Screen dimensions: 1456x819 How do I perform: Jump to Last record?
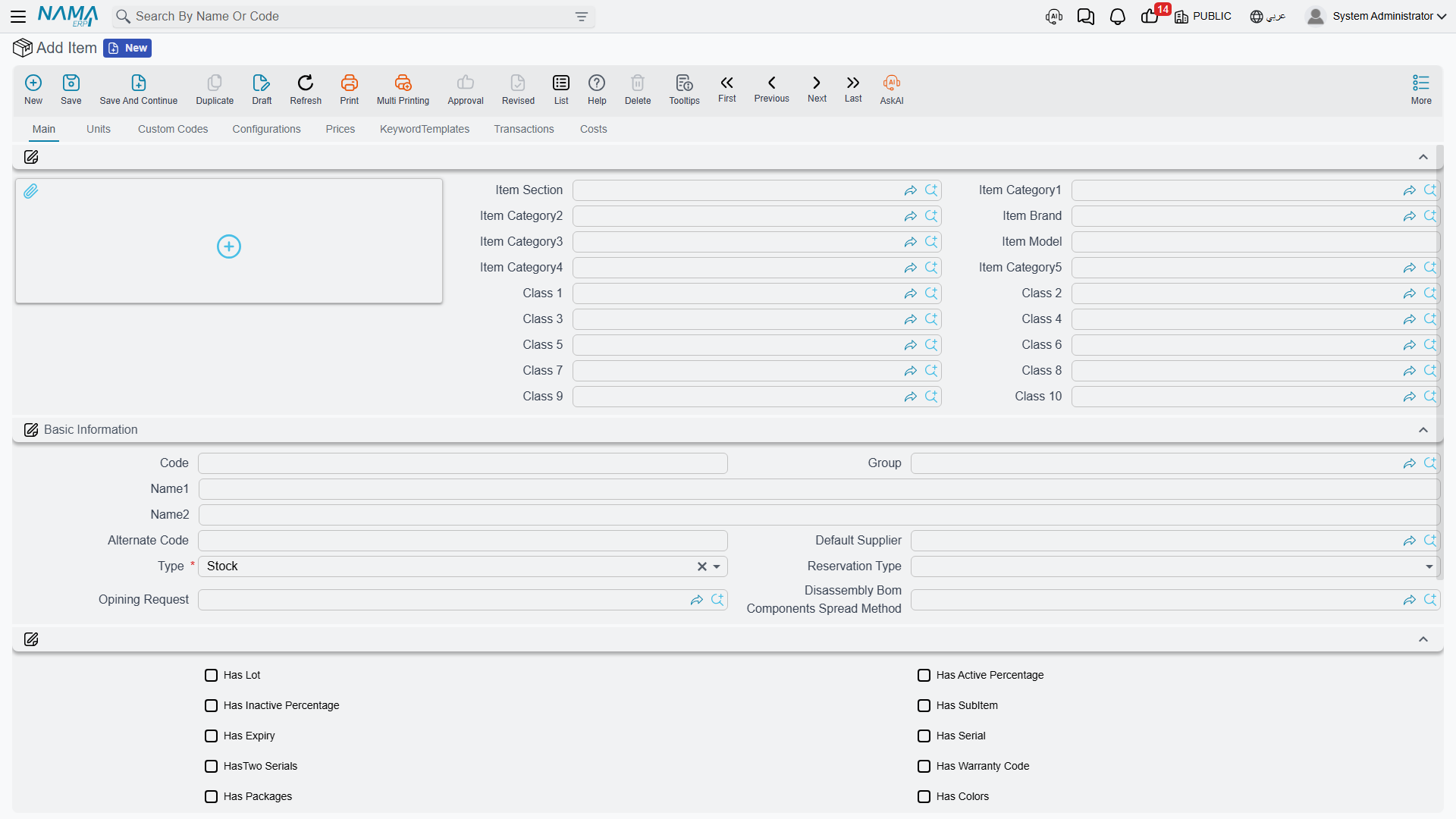click(x=853, y=89)
